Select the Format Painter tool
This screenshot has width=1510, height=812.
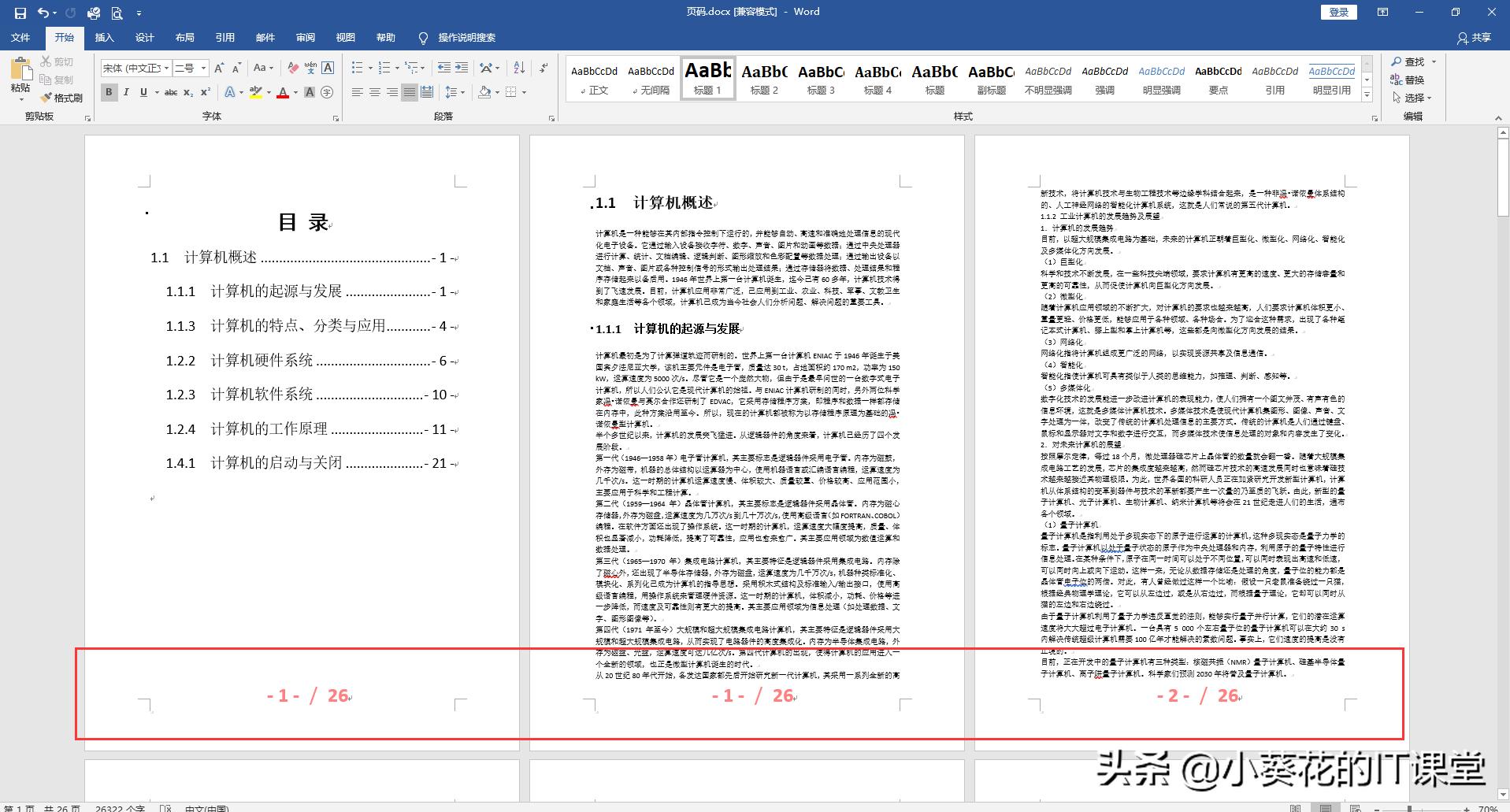(61, 98)
